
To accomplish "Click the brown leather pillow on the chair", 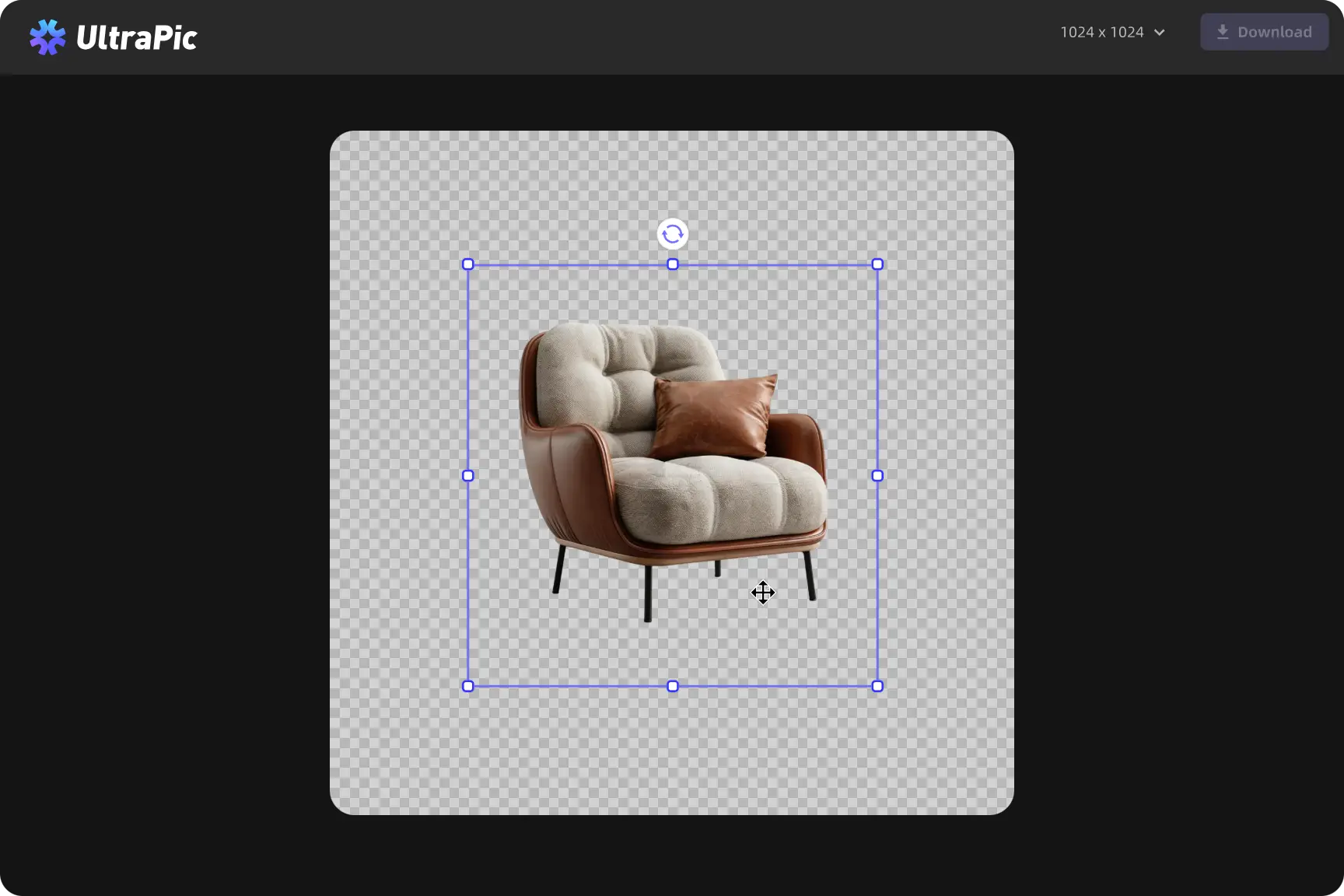I will [x=712, y=416].
